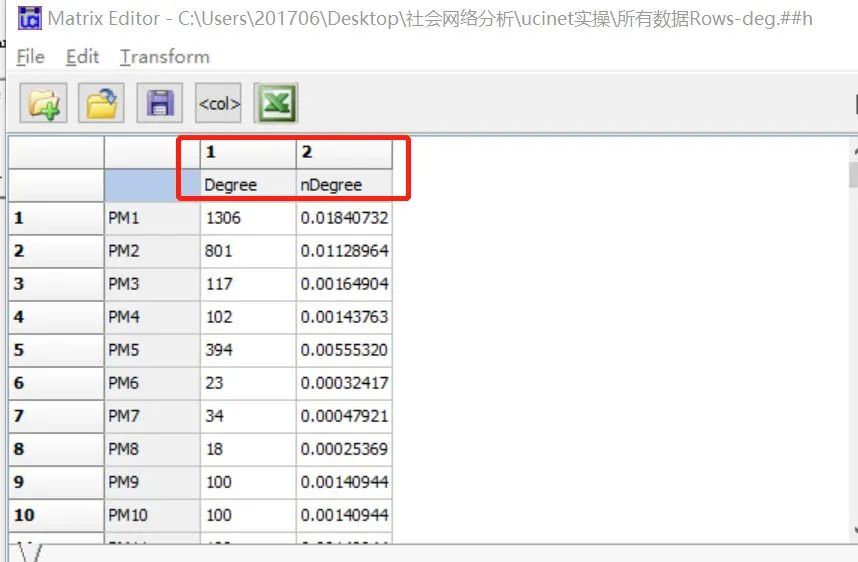This screenshot has height=562, width=858.
Task: Select row number 1 header
Action: (x=56, y=218)
